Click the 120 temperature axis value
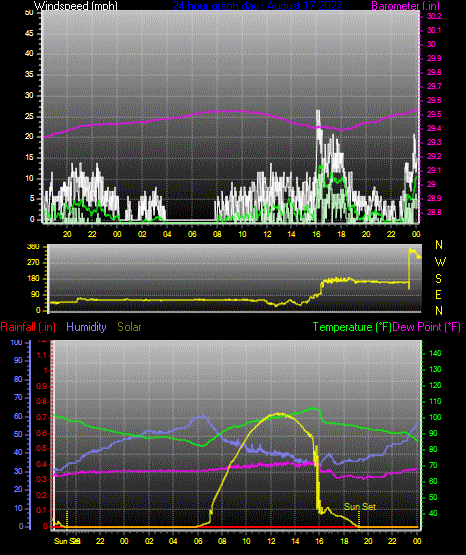Viewport: 466px width, 555px height. [x=435, y=385]
